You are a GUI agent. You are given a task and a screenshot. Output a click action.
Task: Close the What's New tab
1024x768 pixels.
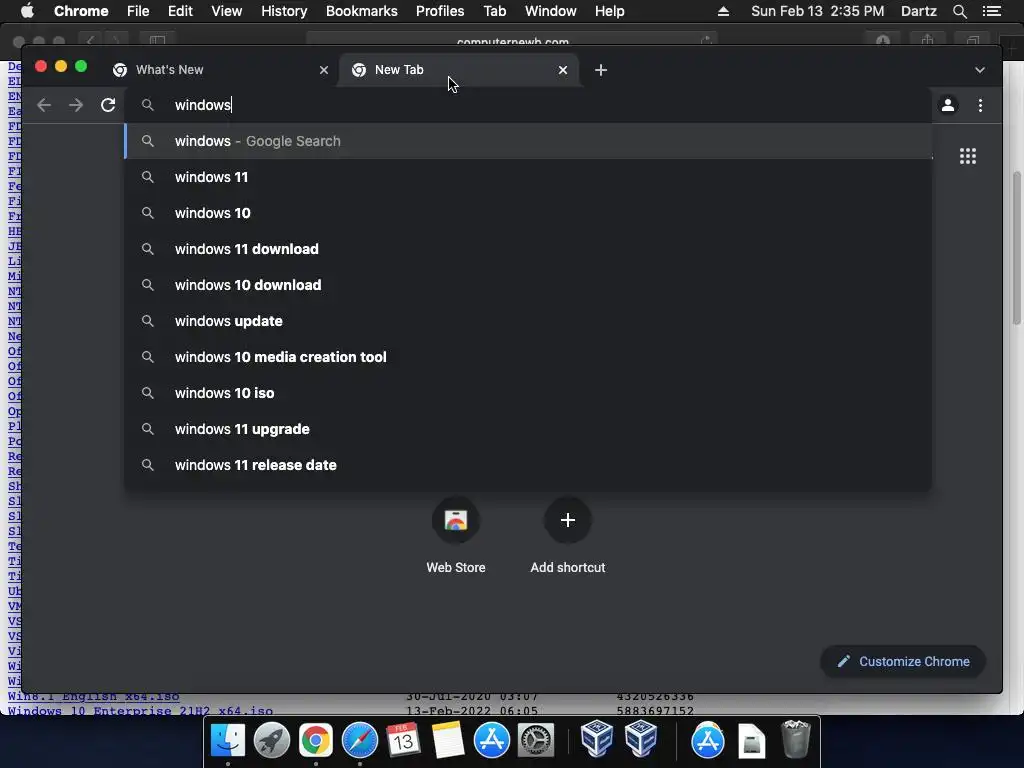coord(324,70)
